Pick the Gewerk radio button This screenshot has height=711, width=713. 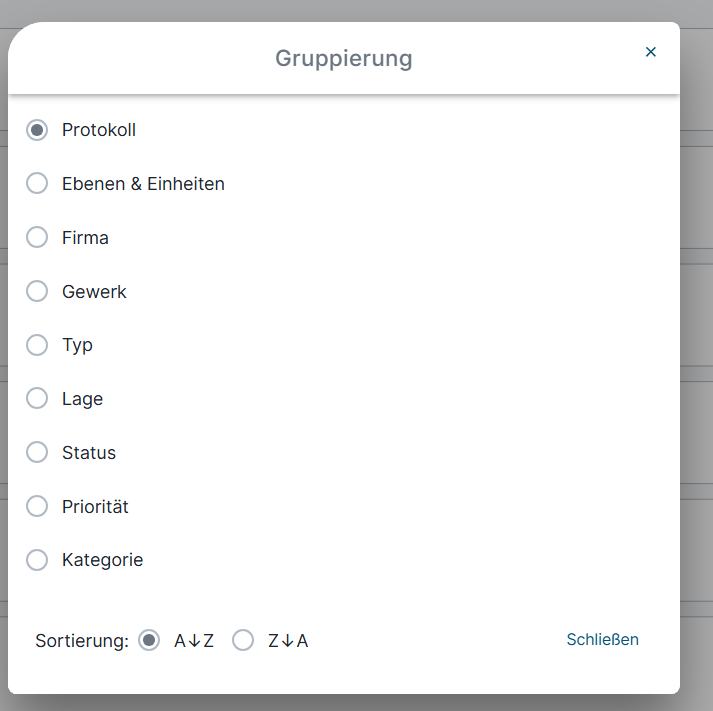pos(37,292)
